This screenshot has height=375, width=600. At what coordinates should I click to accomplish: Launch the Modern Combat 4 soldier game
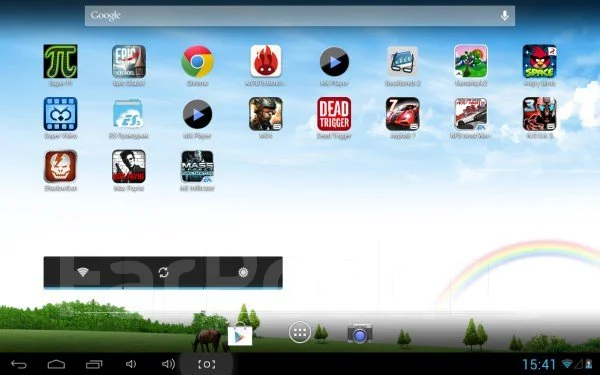point(266,114)
